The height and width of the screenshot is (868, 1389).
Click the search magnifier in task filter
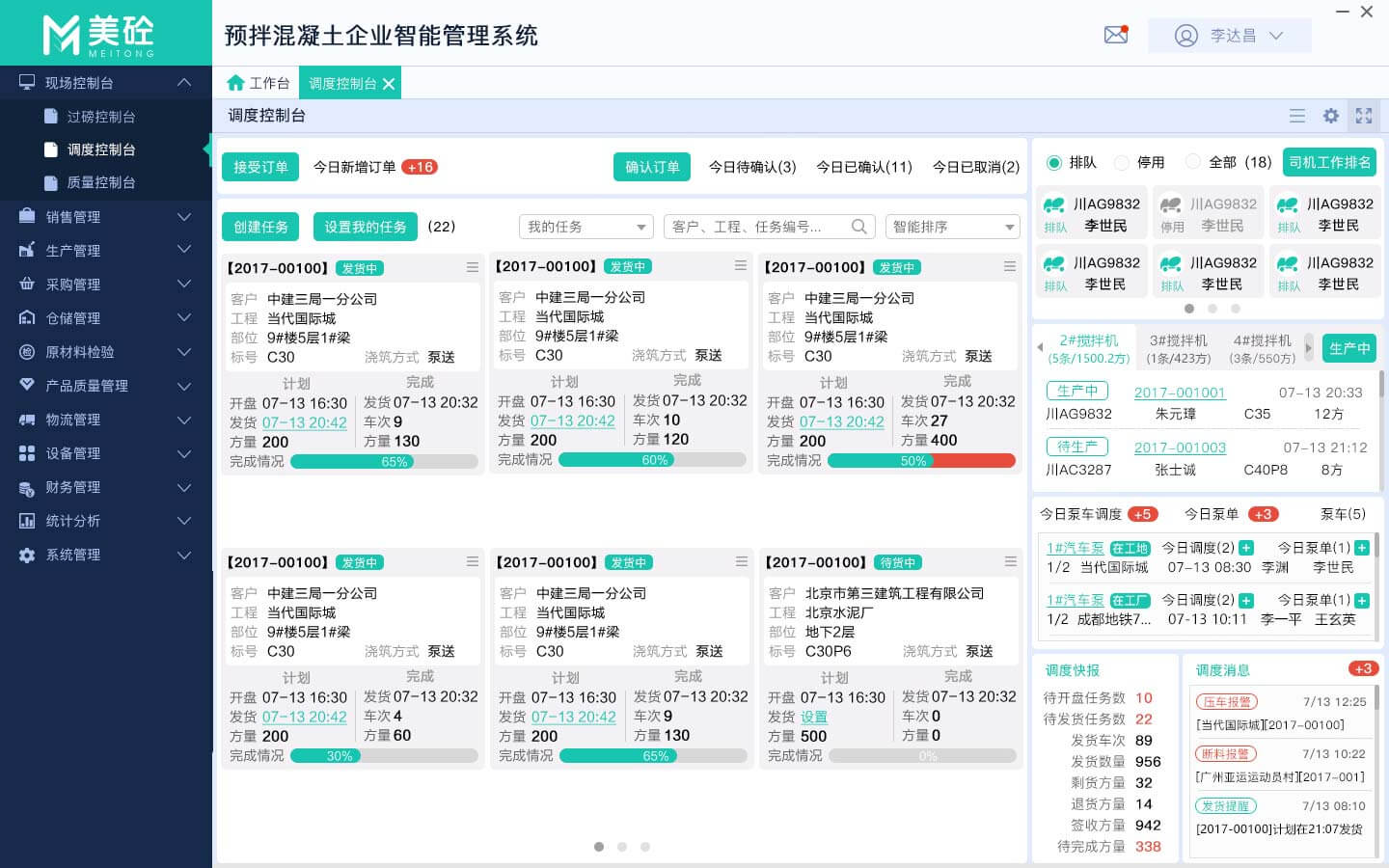point(858,227)
